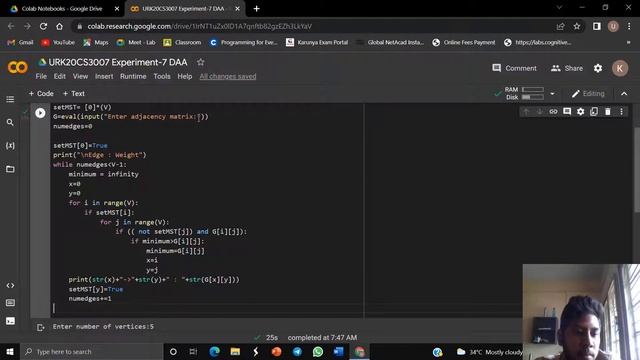Click the Comment button
Viewport: 640px width, 360px height.
(514, 68)
